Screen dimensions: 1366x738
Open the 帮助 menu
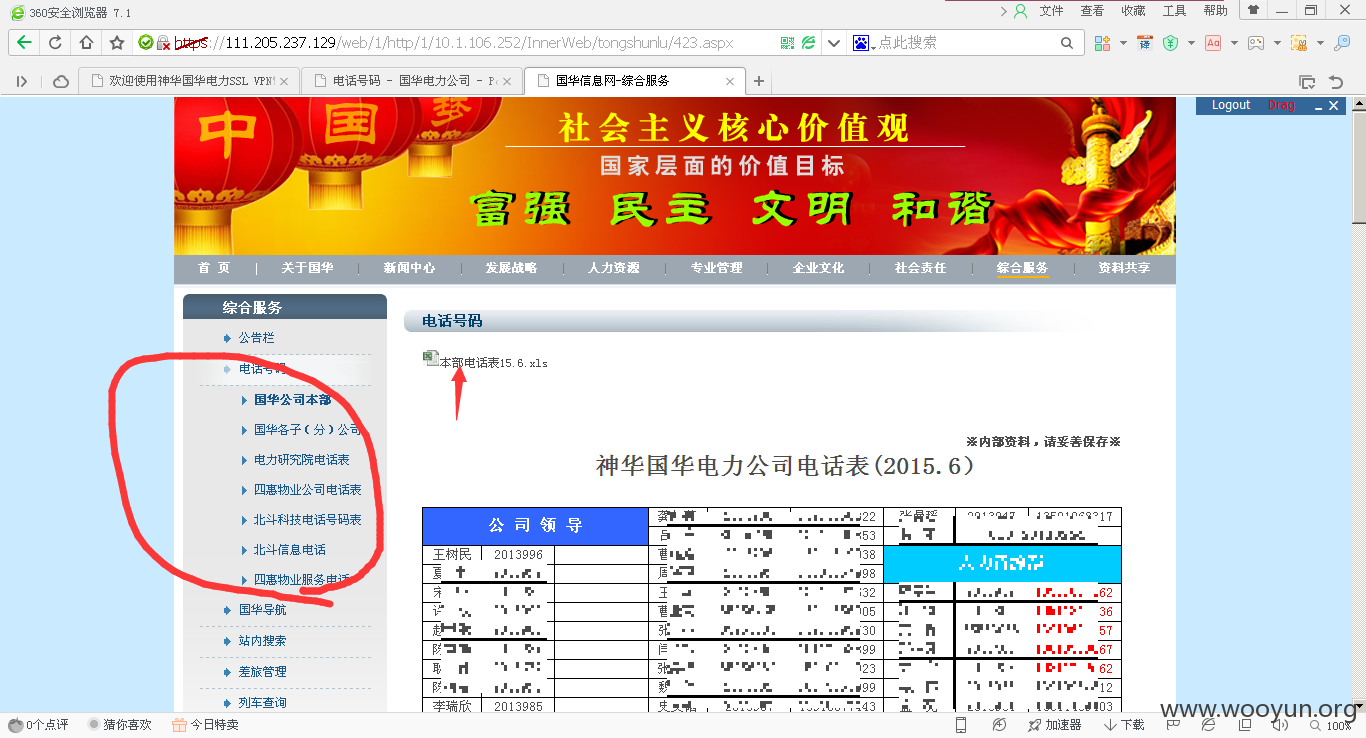[1215, 11]
